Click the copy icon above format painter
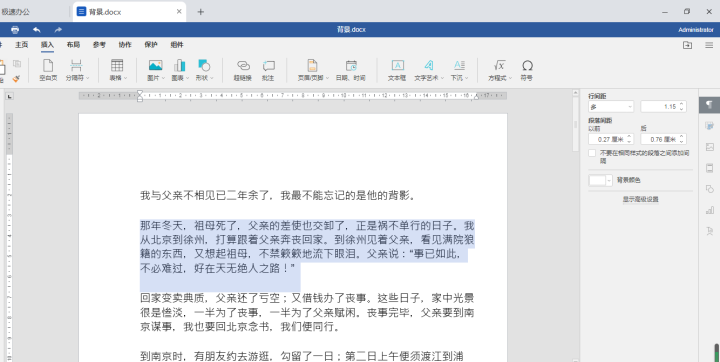 point(17,64)
